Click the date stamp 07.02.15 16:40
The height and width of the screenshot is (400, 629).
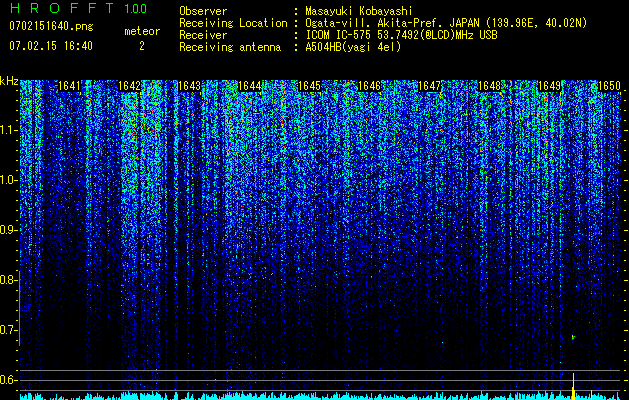[x=51, y=46]
